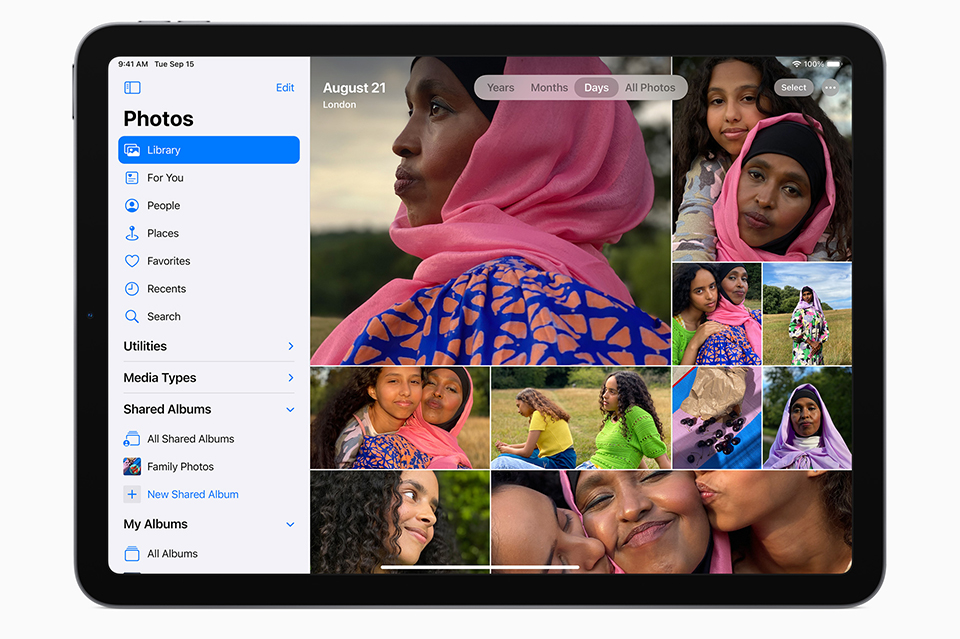Select the Days view tab
The height and width of the screenshot is (639, 960).
click(596, 88)
